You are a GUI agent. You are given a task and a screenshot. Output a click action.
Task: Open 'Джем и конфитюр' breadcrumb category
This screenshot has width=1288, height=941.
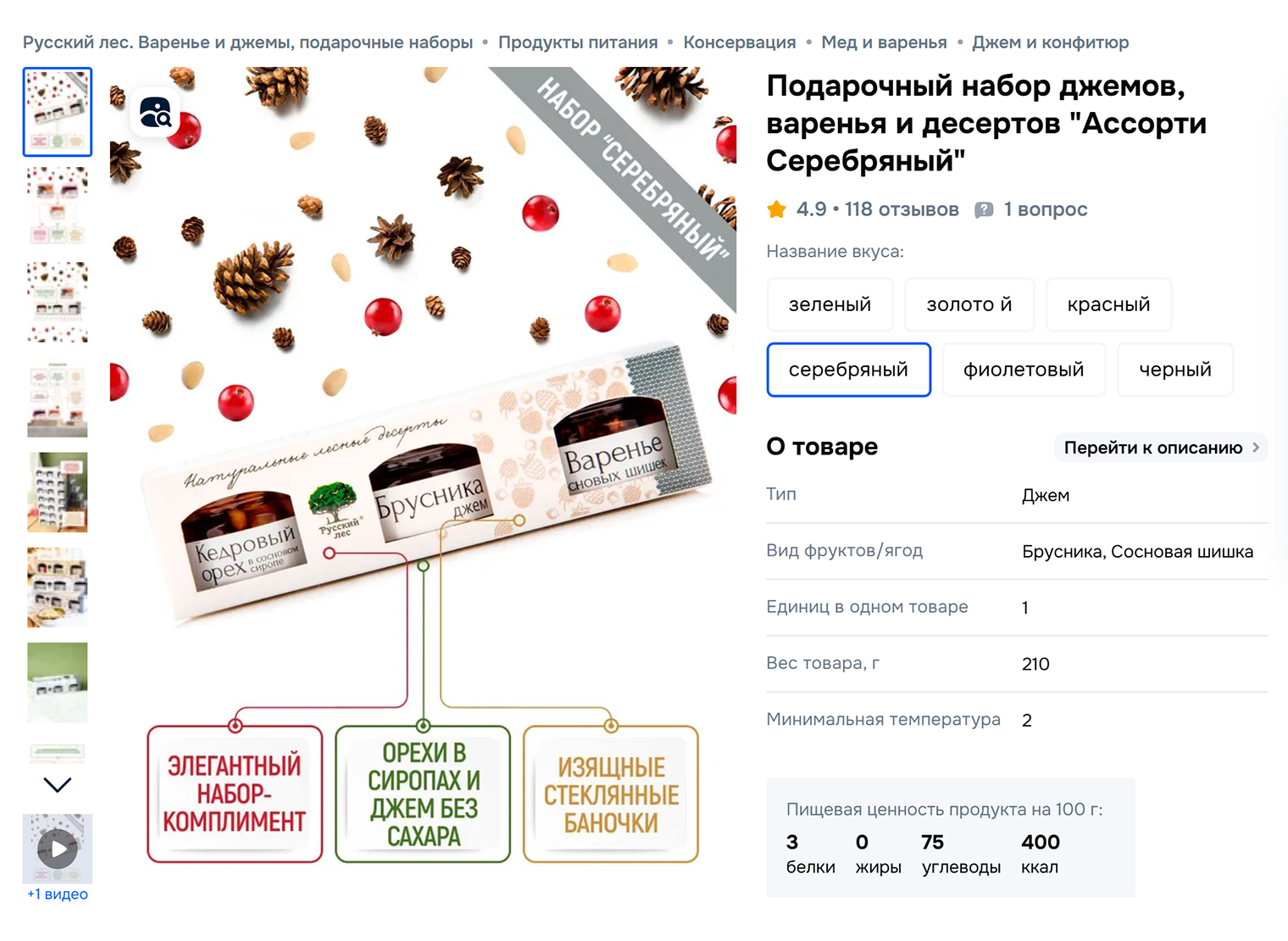(x=1050, y=42)
